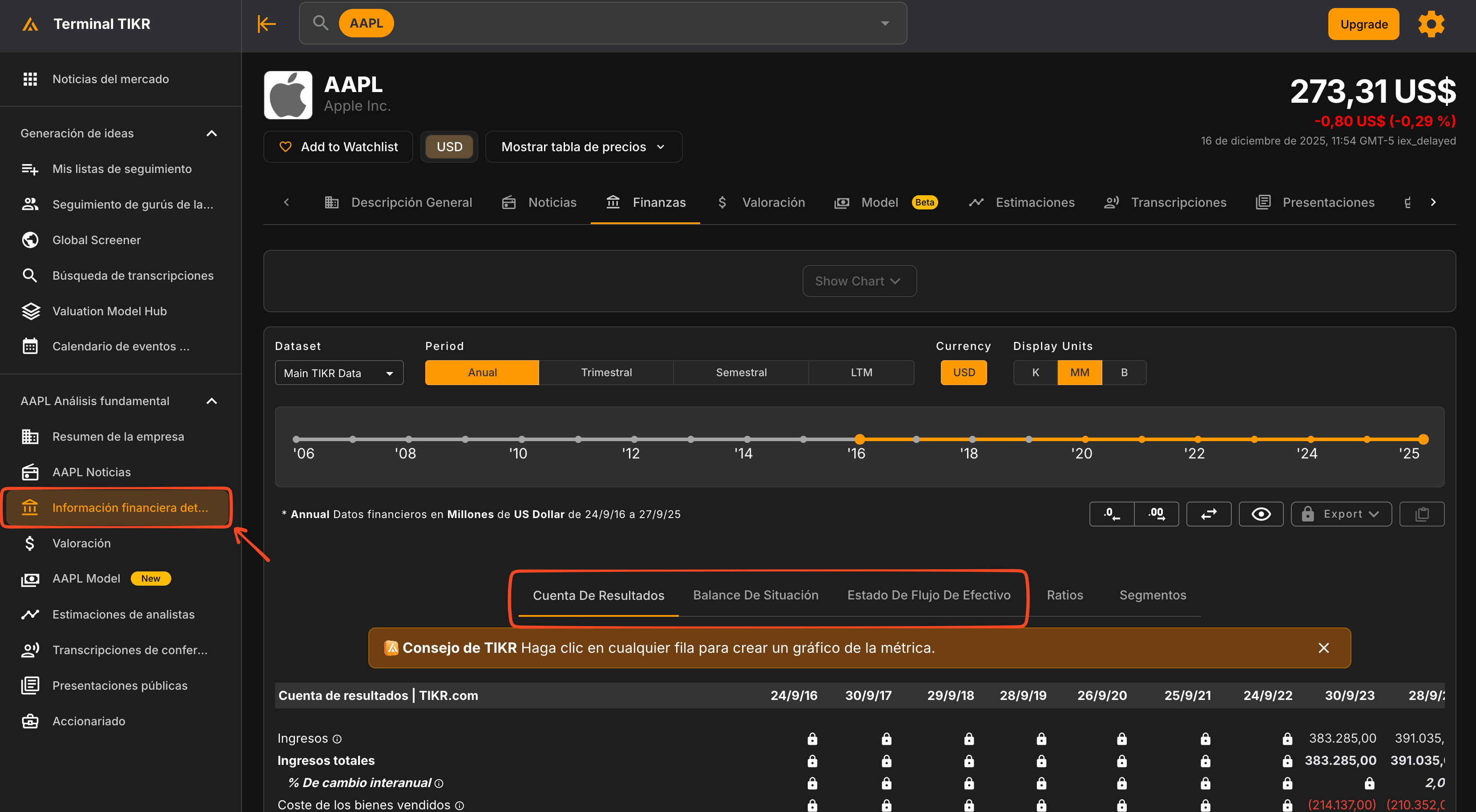
Task: Open Global Screener from sidebar
Action: (x=96, y=240)
